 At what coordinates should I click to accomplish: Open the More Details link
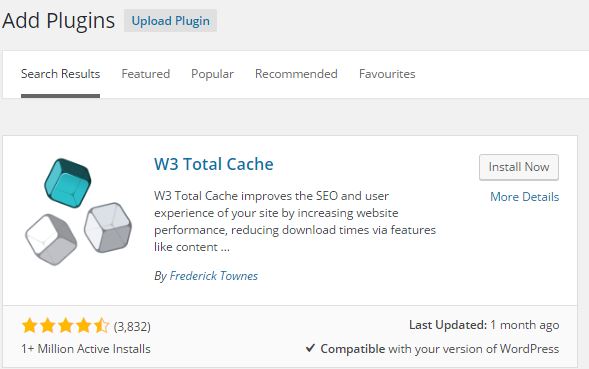(x=524, y=197)
